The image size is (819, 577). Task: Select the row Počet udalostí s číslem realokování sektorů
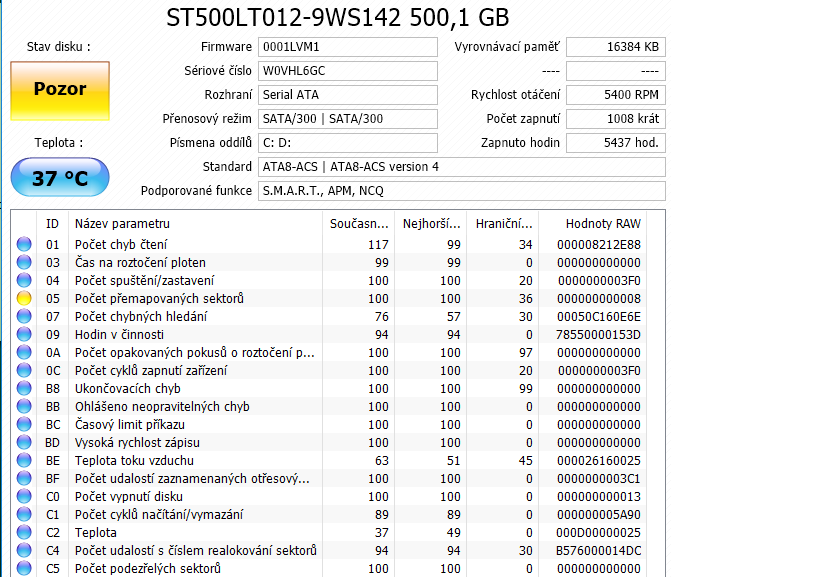pyautogui.click(x=331, y=550)
